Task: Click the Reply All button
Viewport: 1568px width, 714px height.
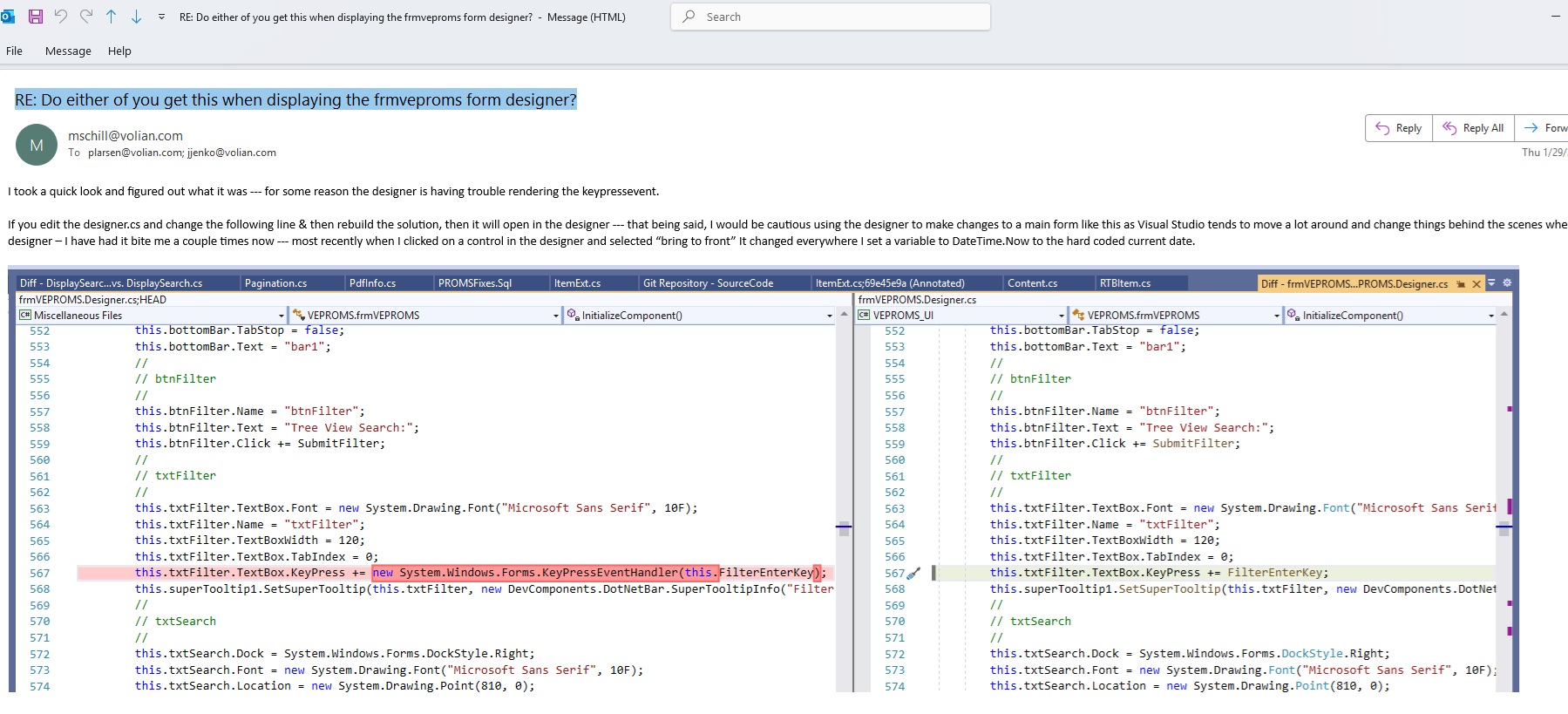Action: pyautogui.click(x=1473, y=128)
